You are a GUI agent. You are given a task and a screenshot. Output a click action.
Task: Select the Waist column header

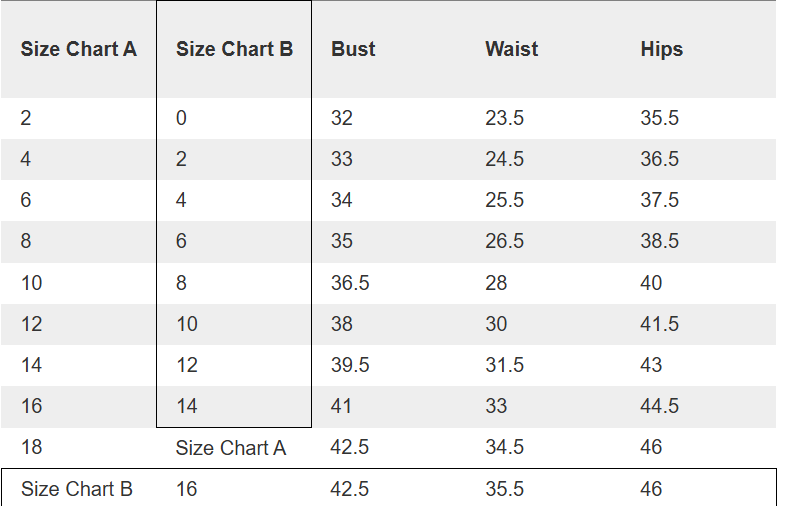pyautogui.click(x=512, y=49)
